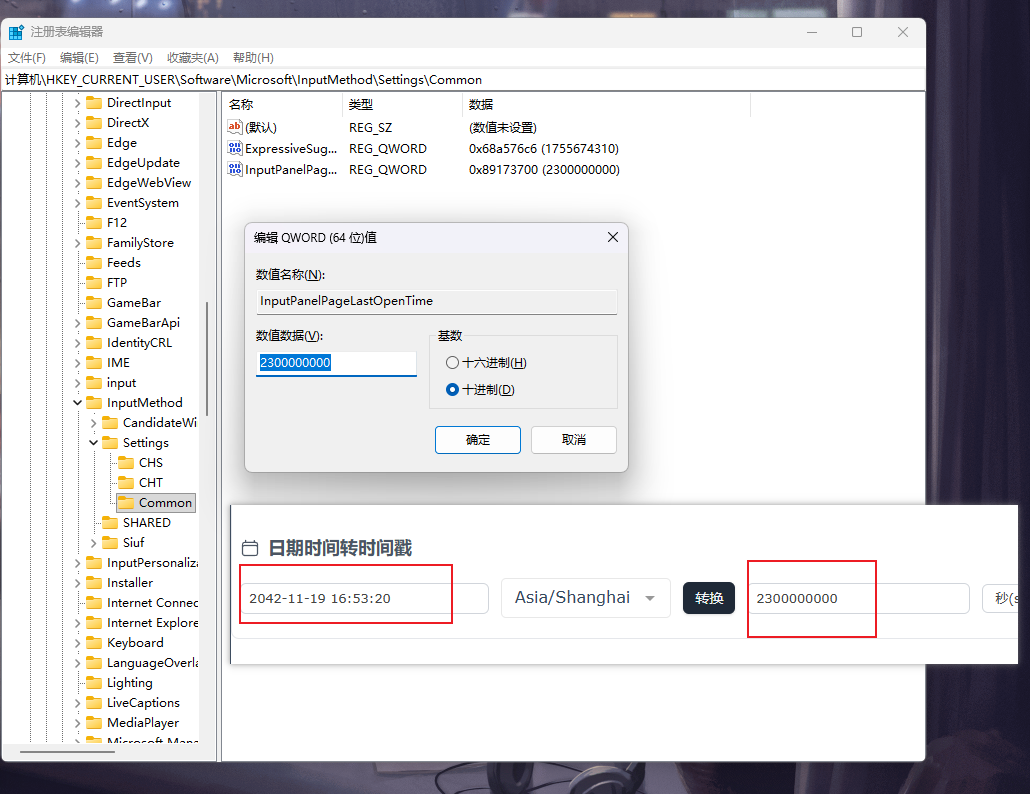
Task: Click the 确定 button in dialog
Action: pos(478,440)
